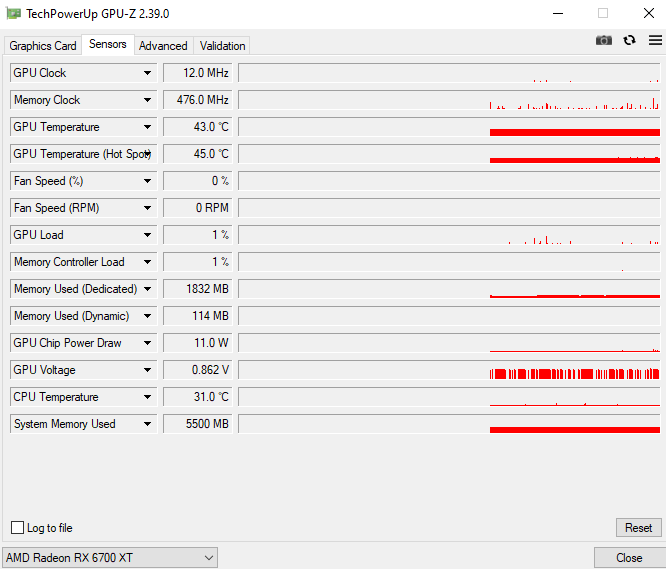Click the GPU Voltage history graph
666x569 pixels.
pyautogui.click(x=449, y=370)
